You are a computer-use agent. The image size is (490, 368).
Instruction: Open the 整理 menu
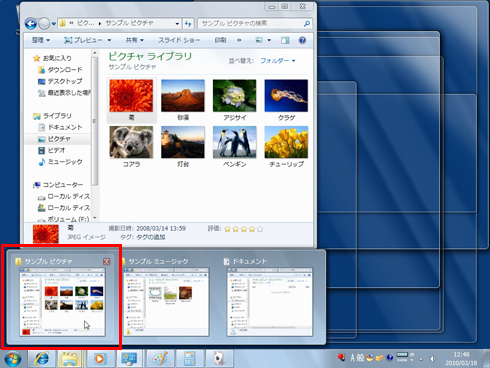[x=41, y=40]
